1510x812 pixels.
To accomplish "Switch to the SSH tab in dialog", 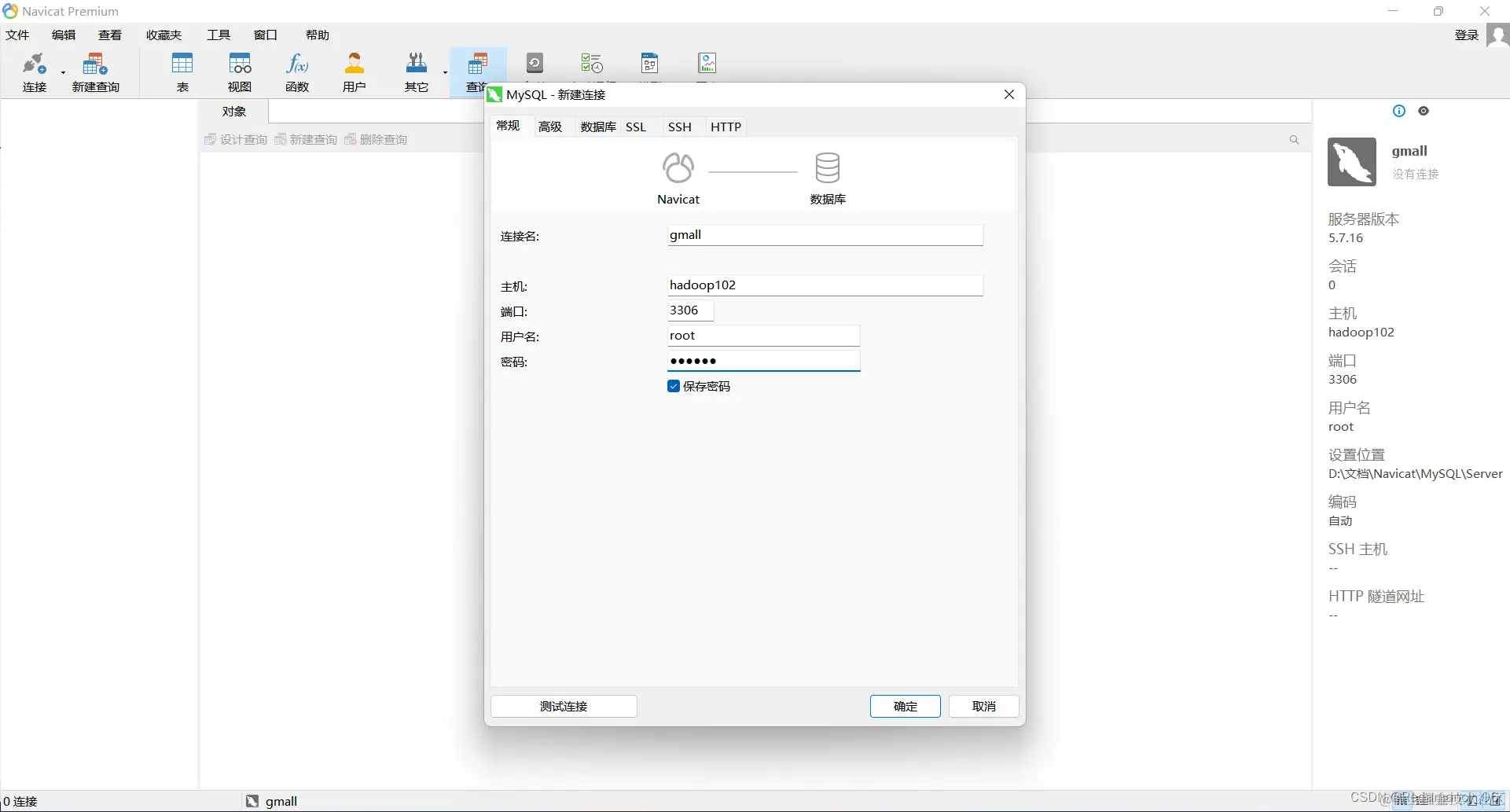I will pos(680,127).
